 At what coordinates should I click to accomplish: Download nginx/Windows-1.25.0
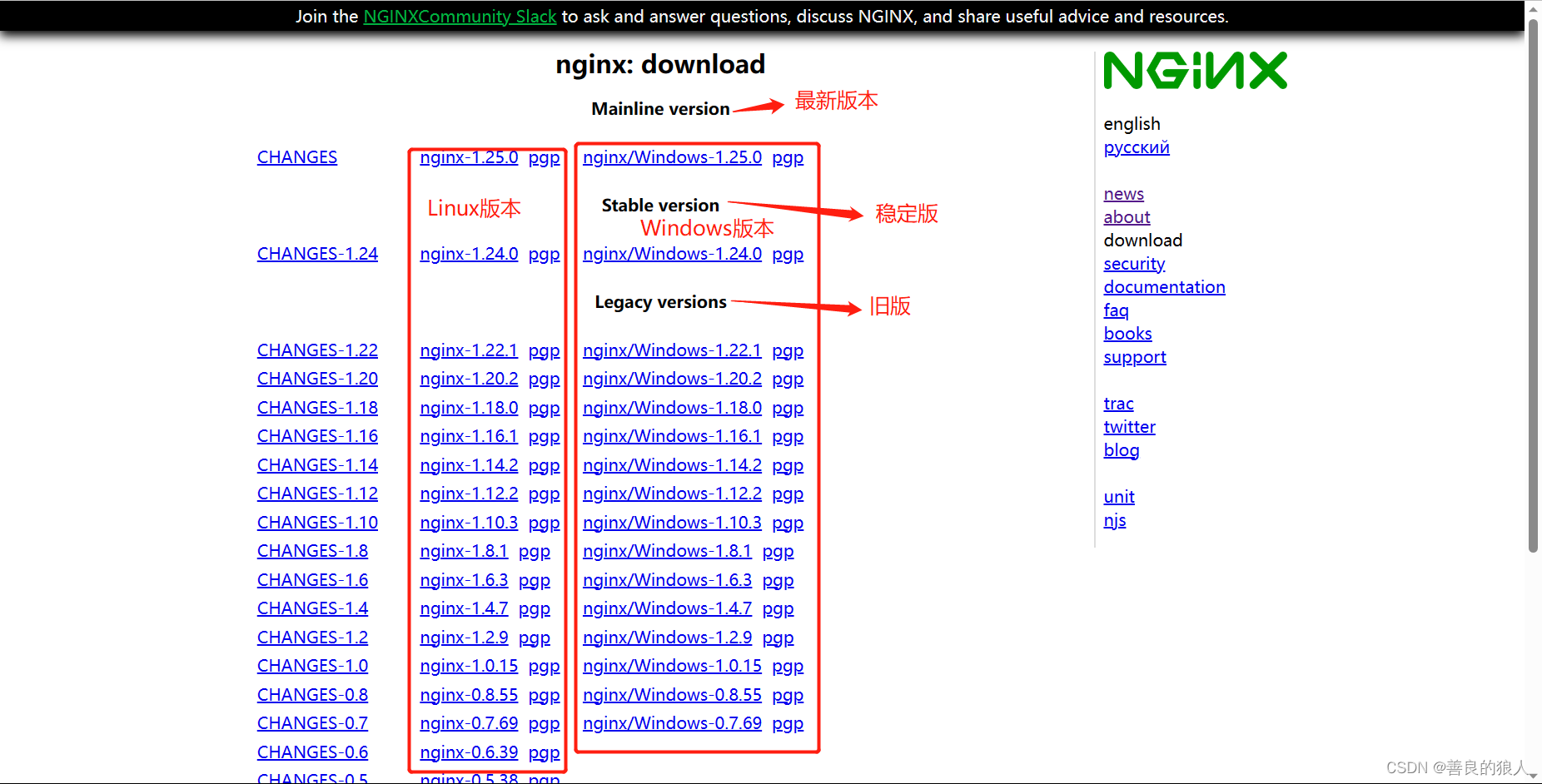point(672,157)
